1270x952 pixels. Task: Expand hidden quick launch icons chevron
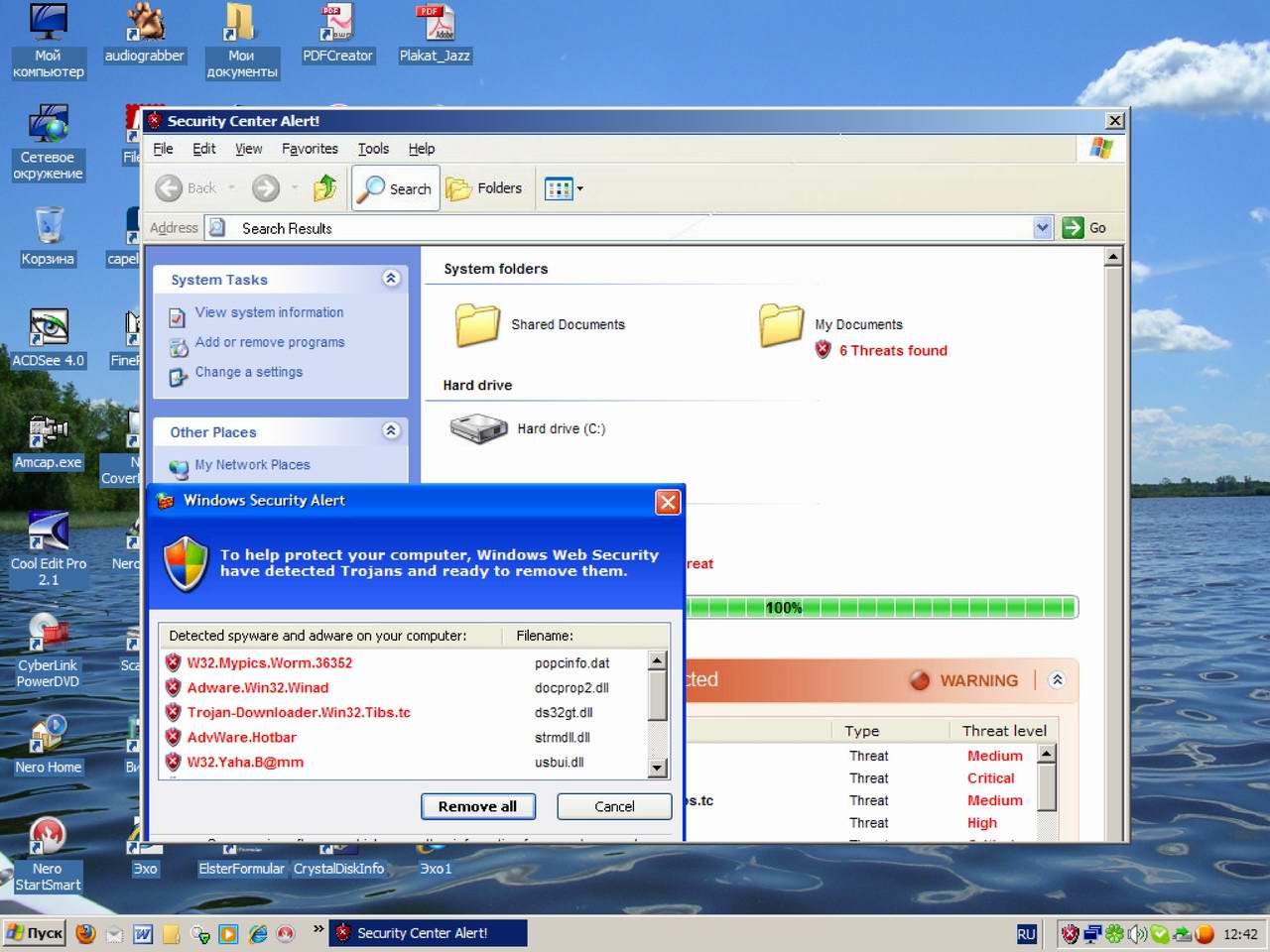[318, 929]
